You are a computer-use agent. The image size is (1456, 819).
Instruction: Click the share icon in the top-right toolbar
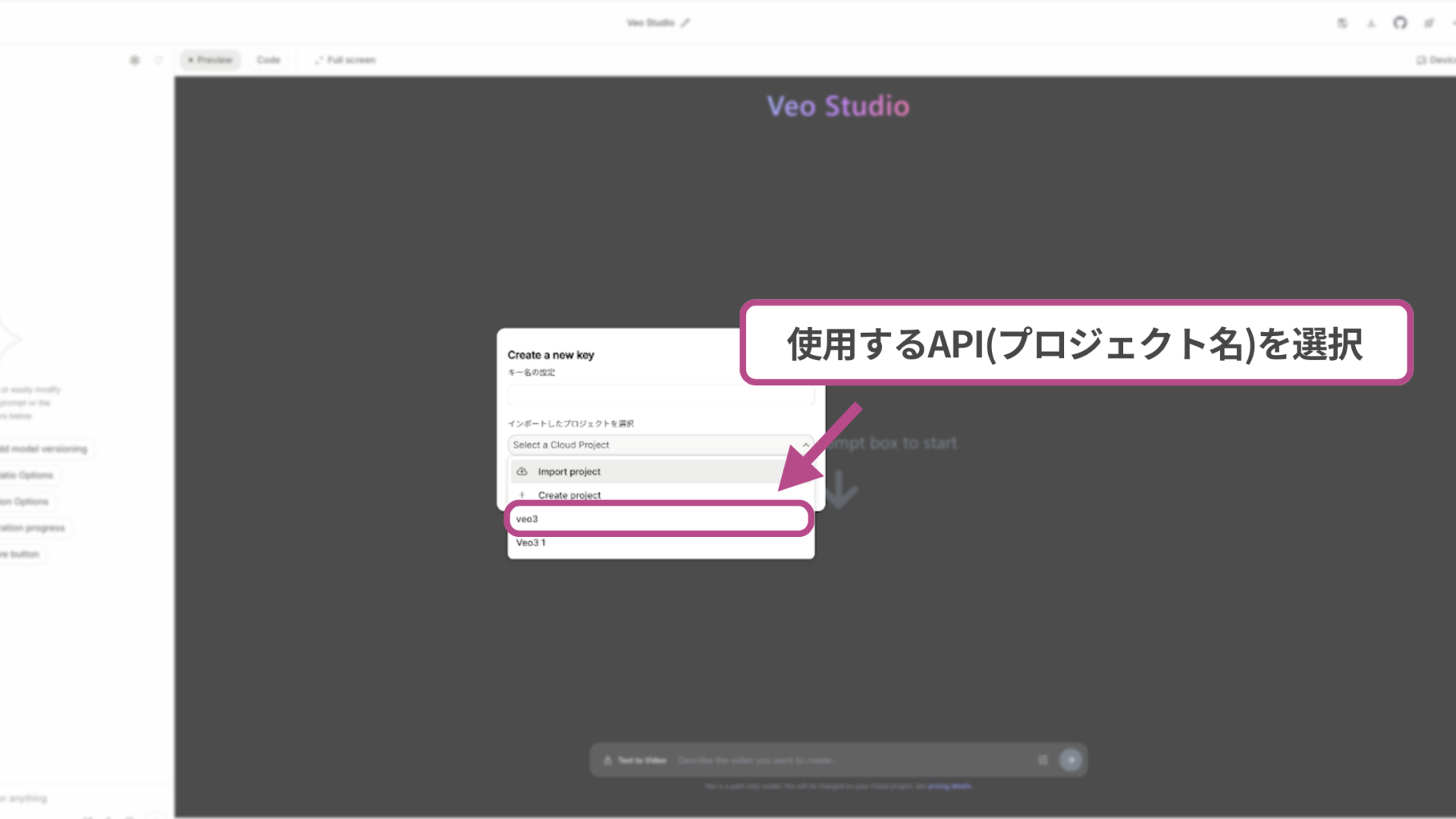(1429, 23)
